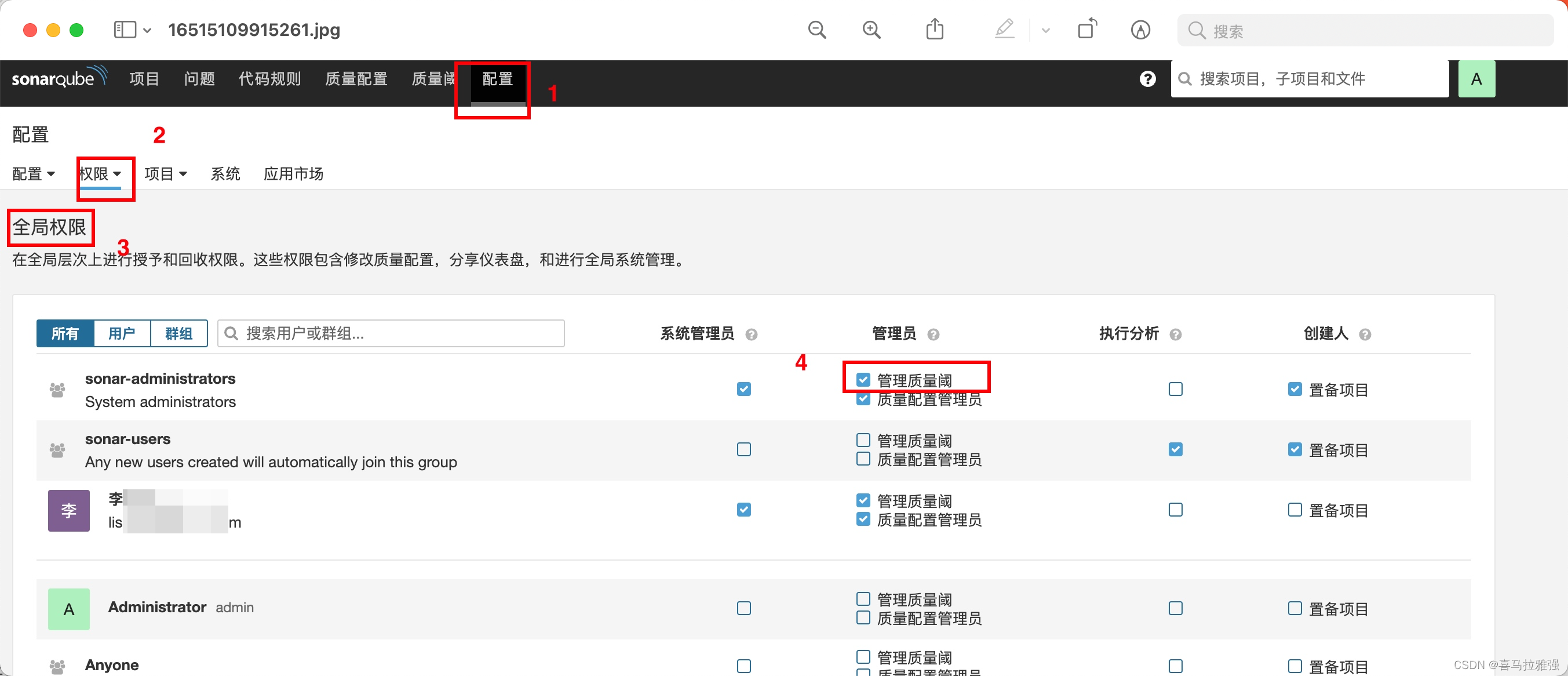Open 问题 in the top navigation
Screen dimensions: 1568x676
pos(199,79)
